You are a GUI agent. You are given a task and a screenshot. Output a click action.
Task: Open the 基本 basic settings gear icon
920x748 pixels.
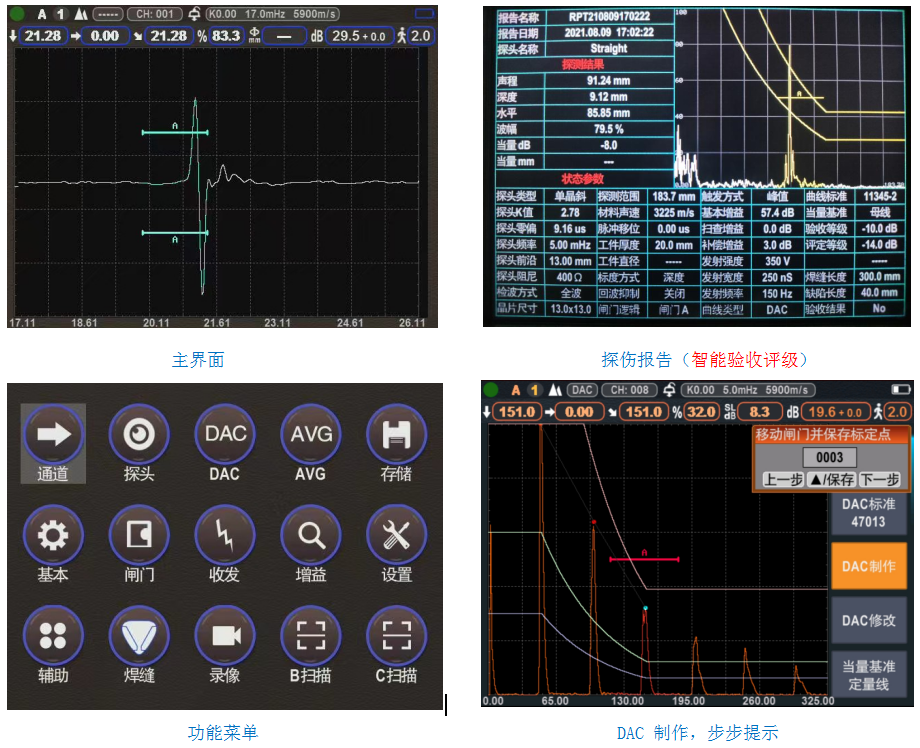point(53,536)
